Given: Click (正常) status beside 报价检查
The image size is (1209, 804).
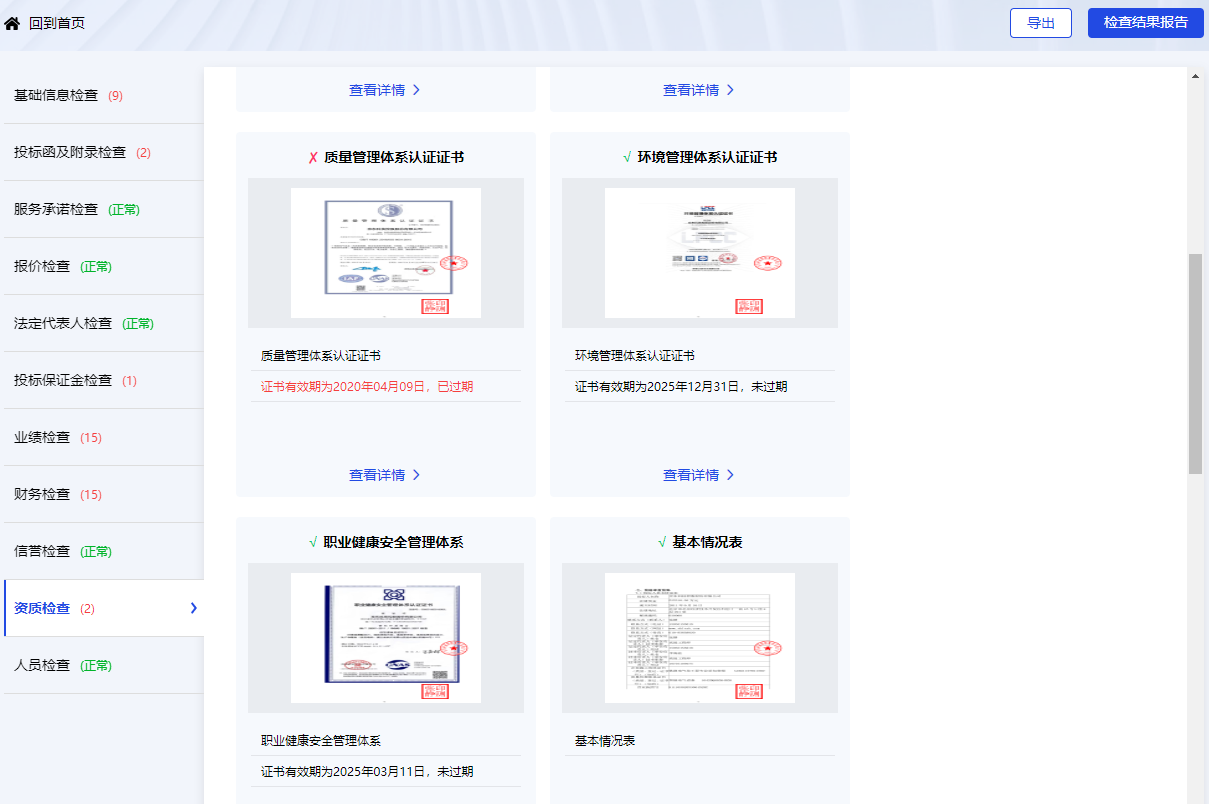Looking at the screenshot, I should [96, 267].
